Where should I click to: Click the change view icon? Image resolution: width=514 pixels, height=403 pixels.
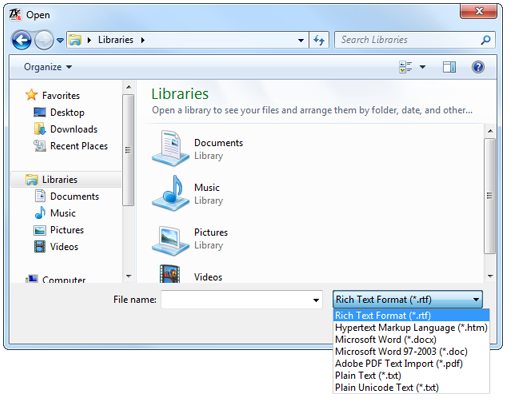[405, 67]
